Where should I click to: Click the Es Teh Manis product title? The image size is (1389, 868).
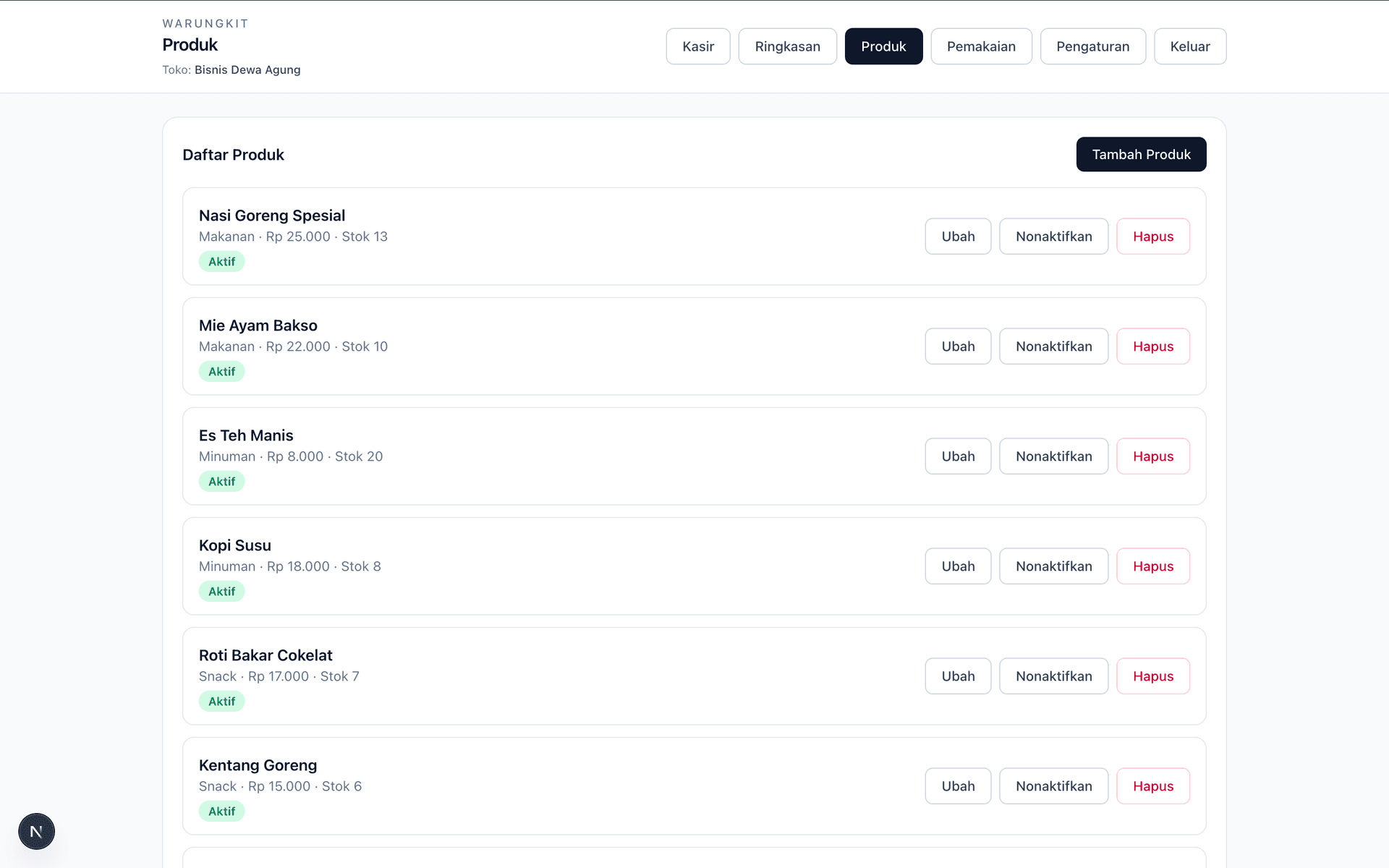246,435
